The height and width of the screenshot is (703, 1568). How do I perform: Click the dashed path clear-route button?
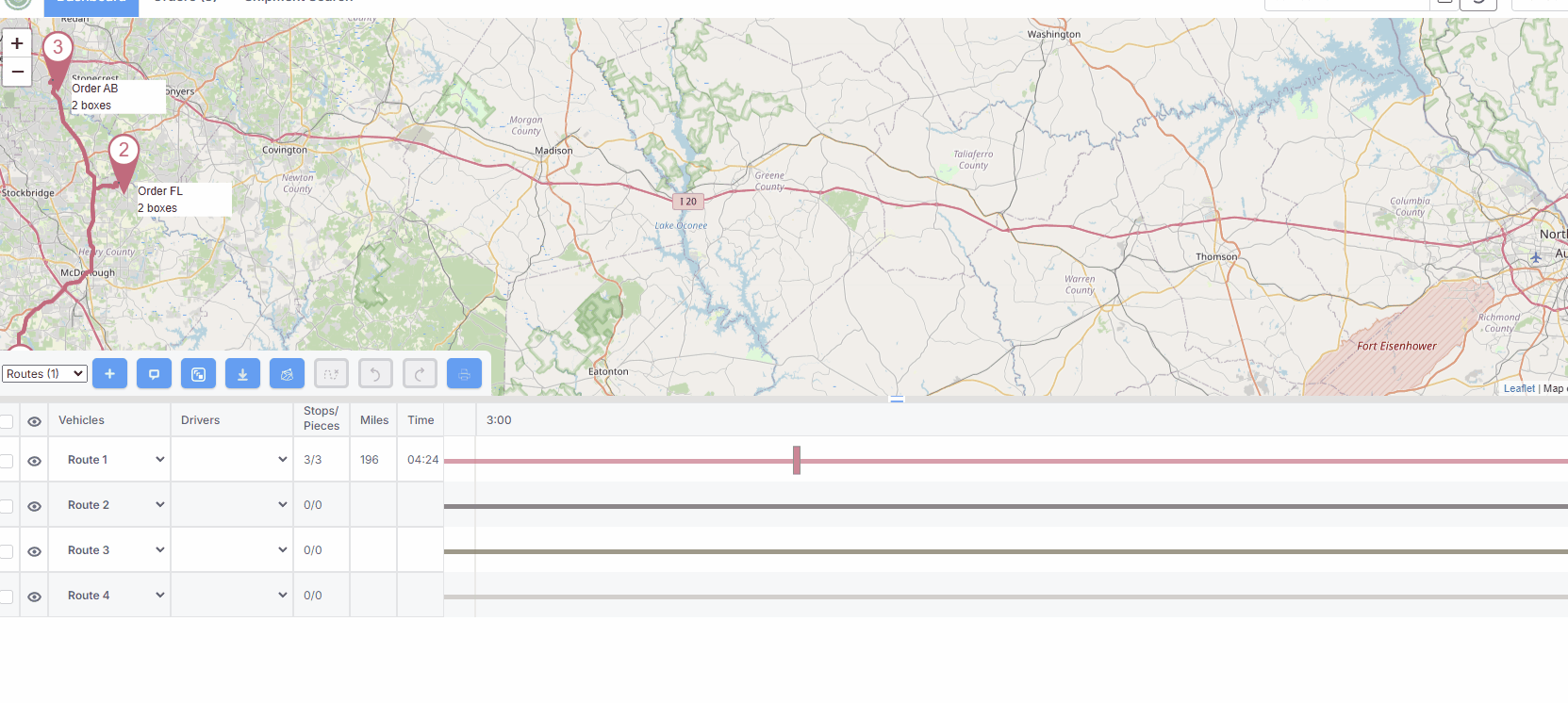[331, 374]
